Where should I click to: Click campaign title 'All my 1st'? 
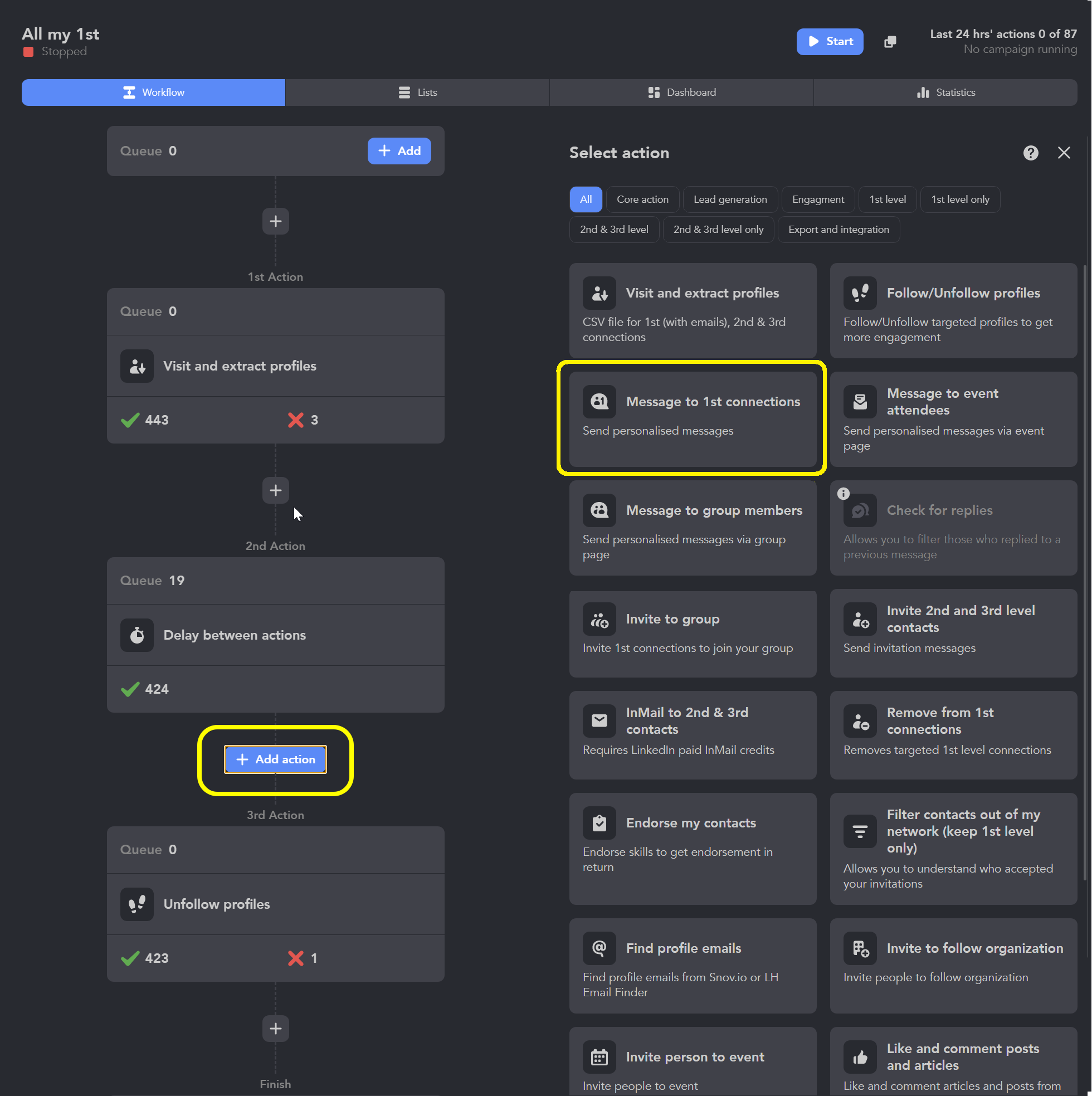[x=61, y=34]
